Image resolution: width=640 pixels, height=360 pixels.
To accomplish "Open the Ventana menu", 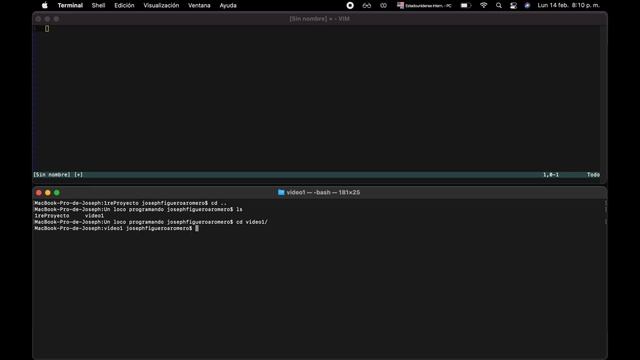I will (x=199, y=5).
